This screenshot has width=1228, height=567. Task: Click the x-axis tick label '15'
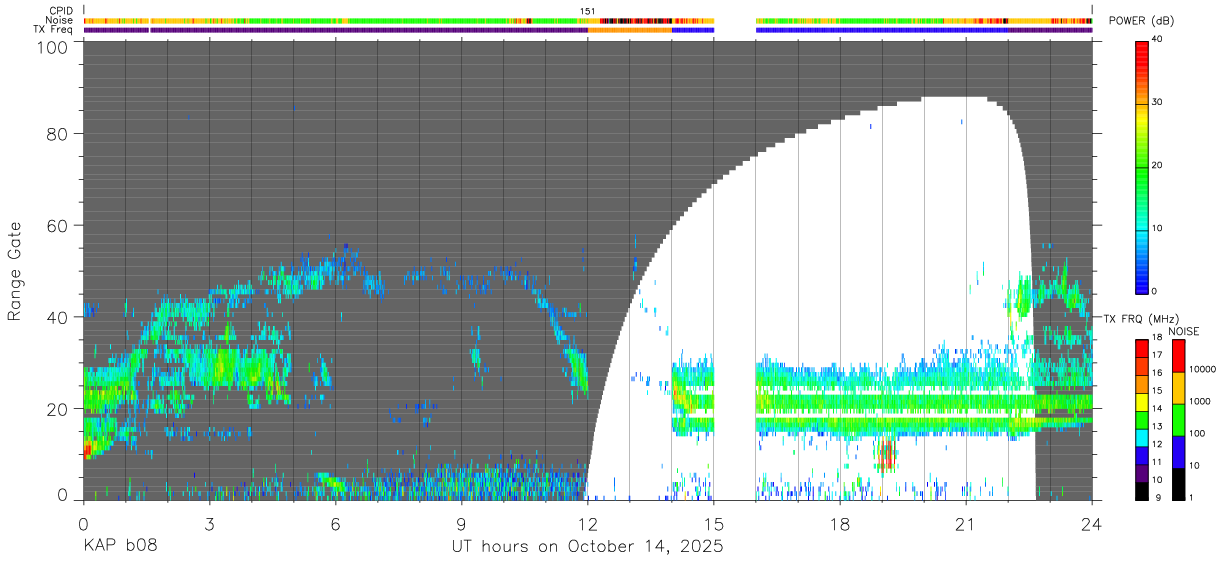coord(714,523)
